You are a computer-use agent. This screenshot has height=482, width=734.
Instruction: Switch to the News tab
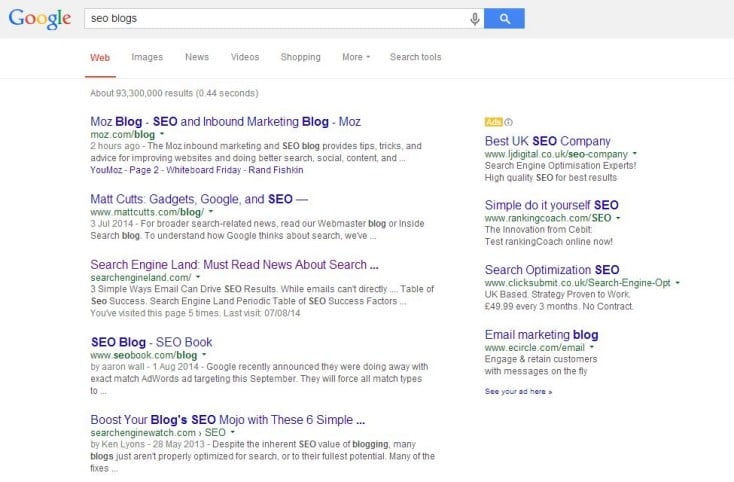pos(197,57)
